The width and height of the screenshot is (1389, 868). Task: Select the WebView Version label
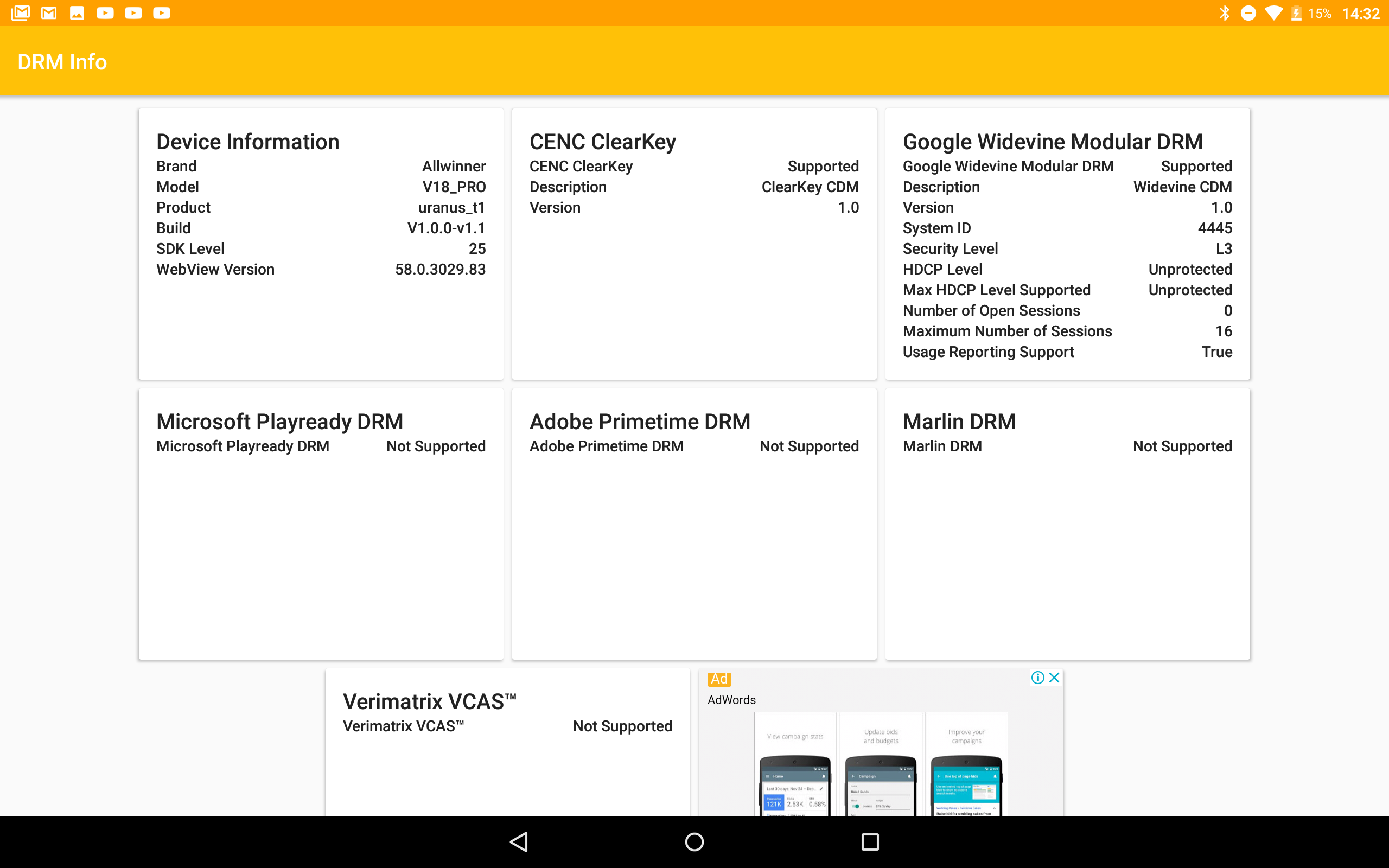pos(215,269)
